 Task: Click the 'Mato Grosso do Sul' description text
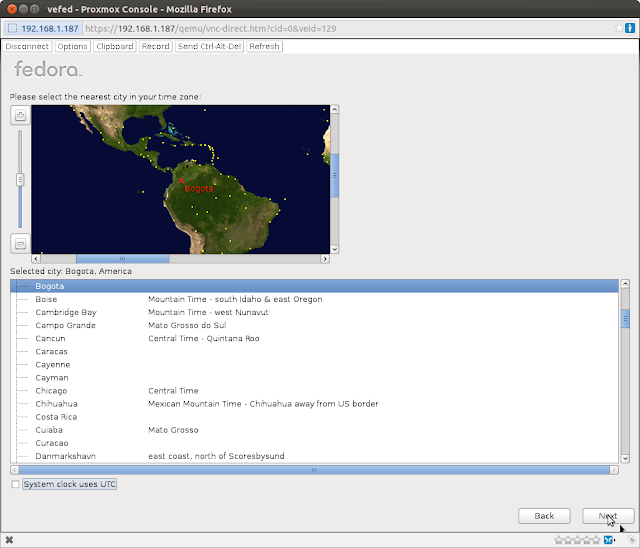click(x=187, y=325)
